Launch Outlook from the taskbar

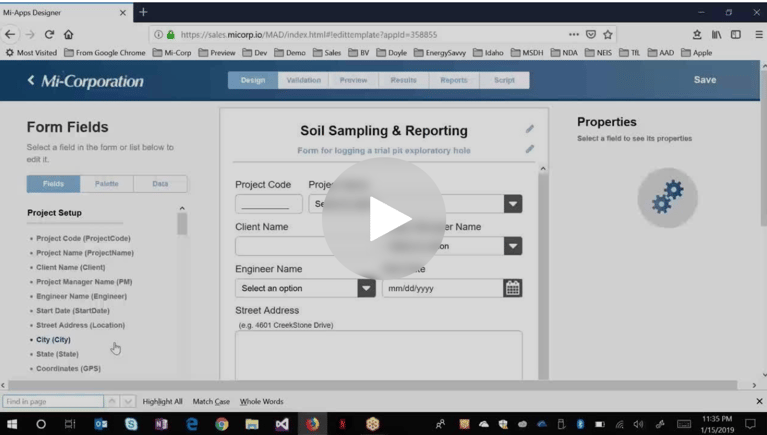[101, 424]
